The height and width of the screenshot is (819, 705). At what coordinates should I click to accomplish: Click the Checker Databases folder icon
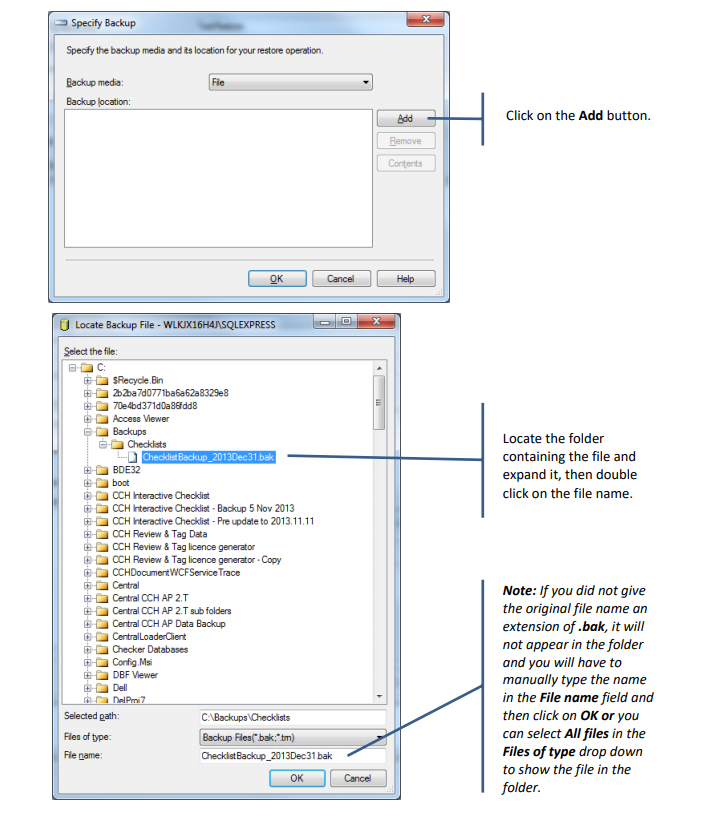click(x=102, y=650)
